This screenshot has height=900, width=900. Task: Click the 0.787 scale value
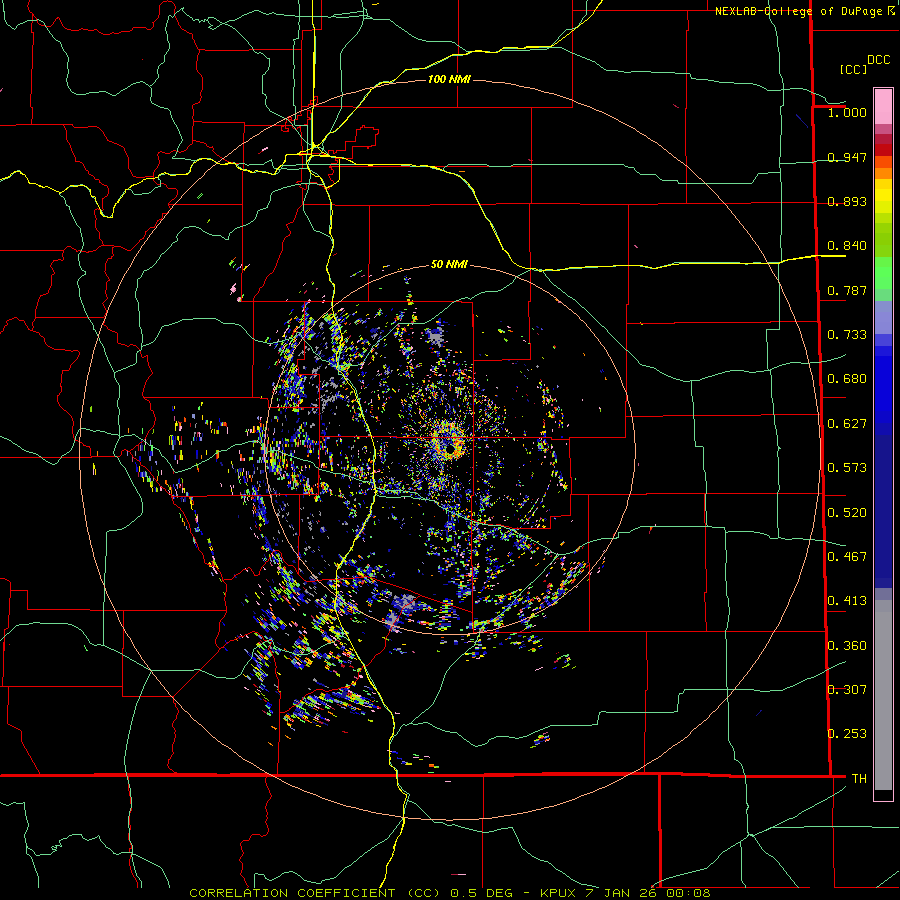(x=847, y=290)
